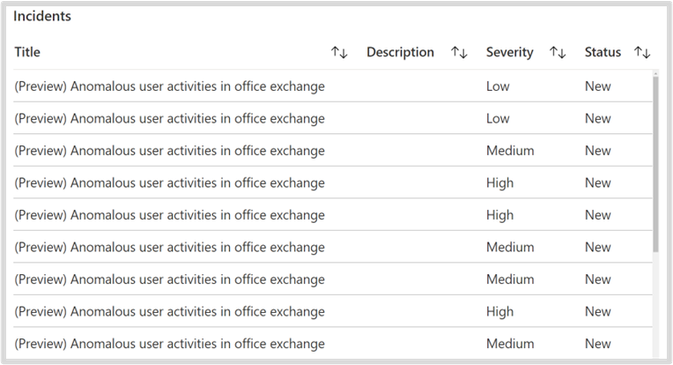Select the High severity value in eighth row
Image resolution: width=673 pixels, height=365 pixels.
click(x=500, y=312)
